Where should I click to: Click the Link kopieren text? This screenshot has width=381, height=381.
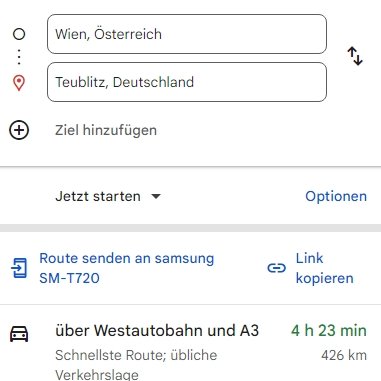(x=325, y=268)
